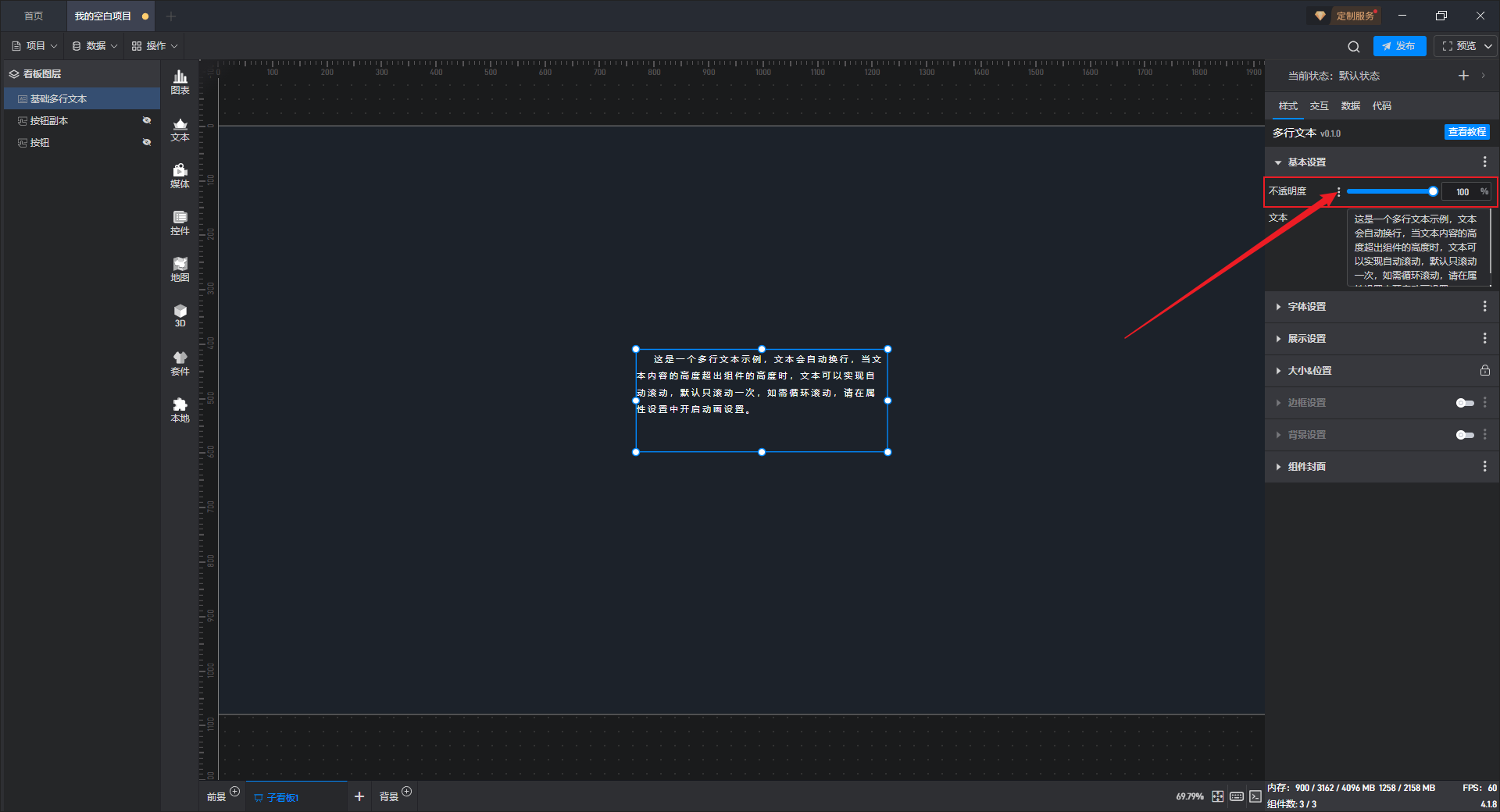This screenshot has height=812, width=1500.
Task: Click the fit-canvas-to-screen icon
Action: (x=1218, y=796)
